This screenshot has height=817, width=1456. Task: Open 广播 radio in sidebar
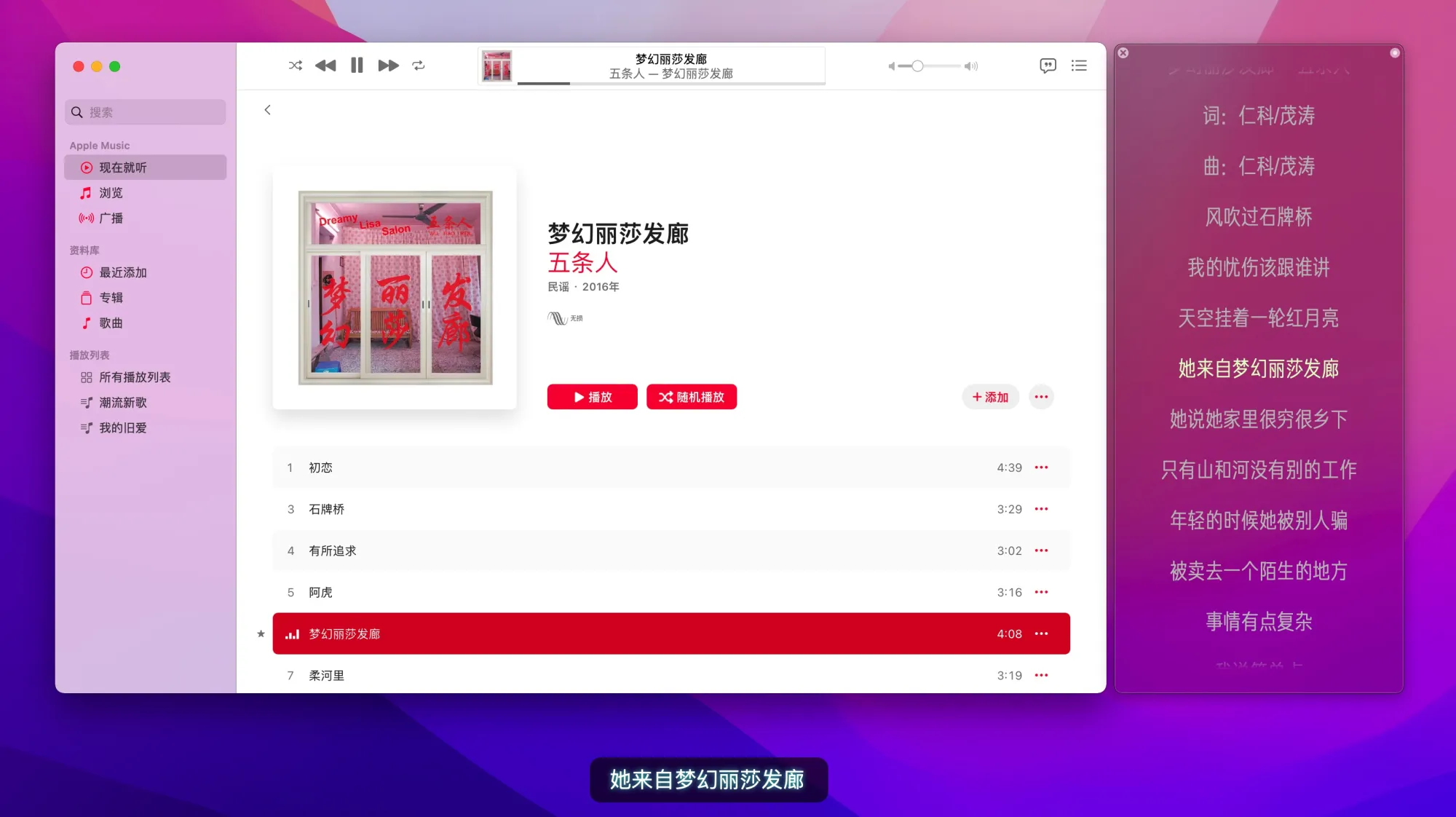[111, 218]
